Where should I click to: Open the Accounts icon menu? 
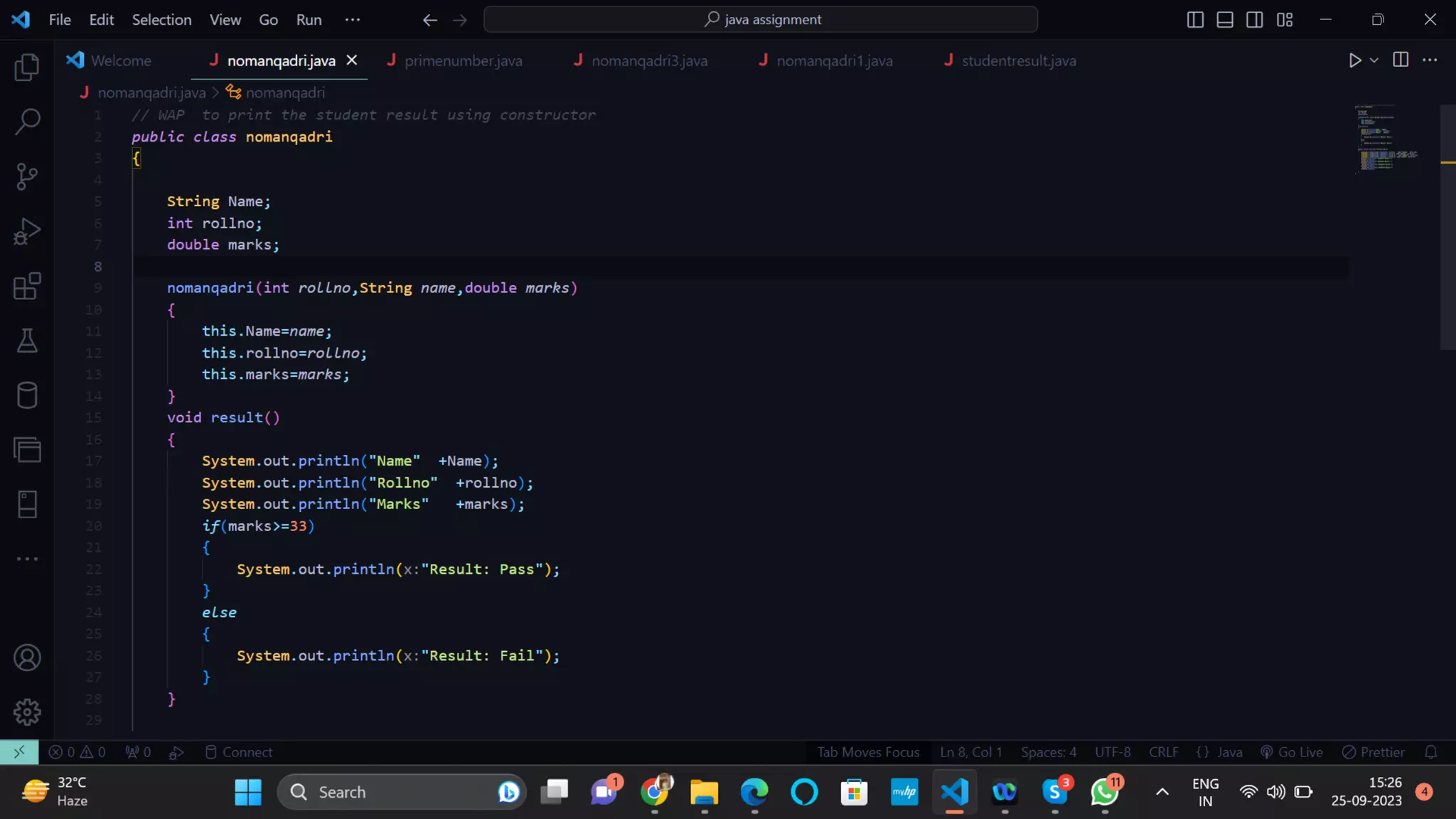click(x=27, y=658)
